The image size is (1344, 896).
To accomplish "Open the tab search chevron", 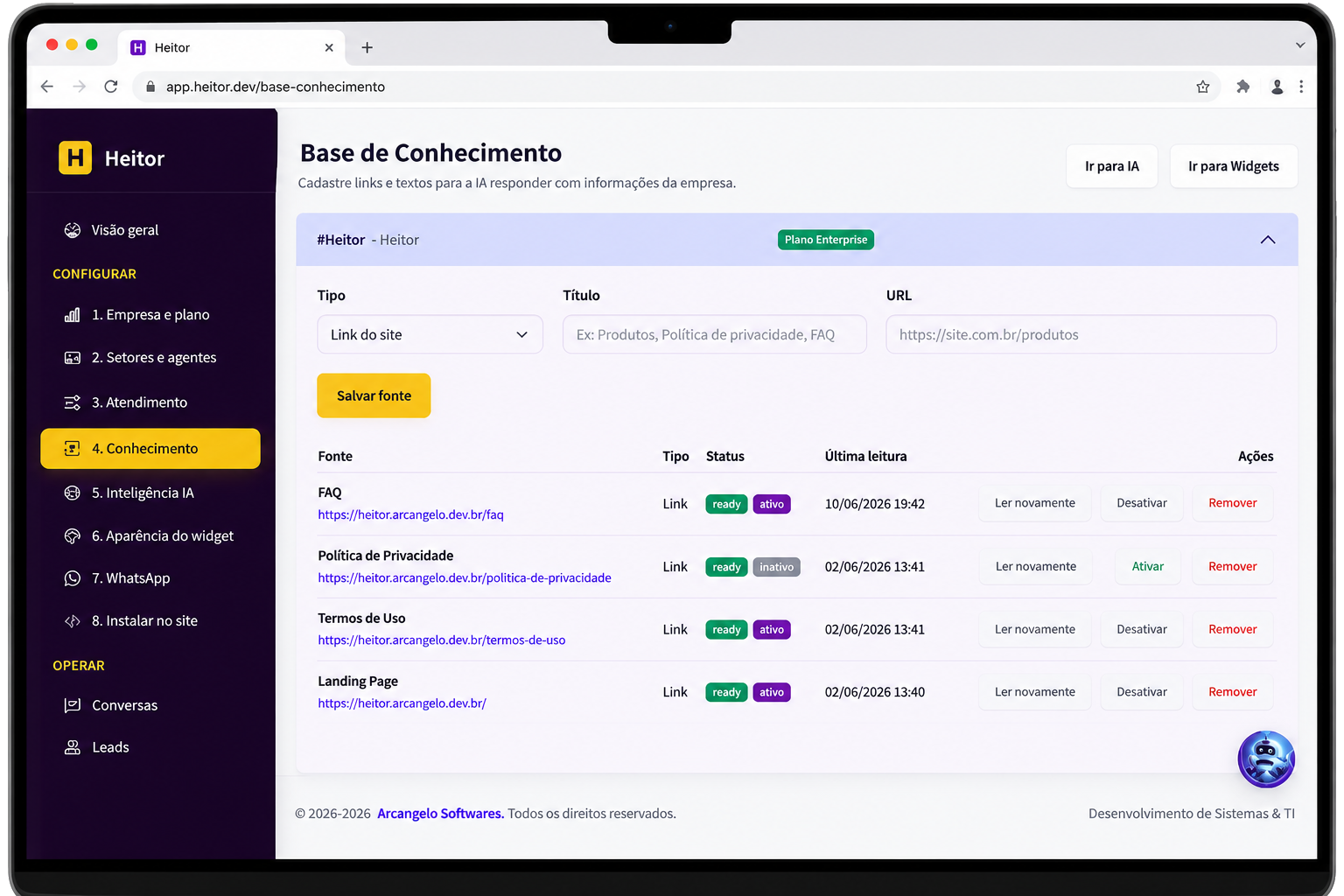I will (x=1300, y=45).
